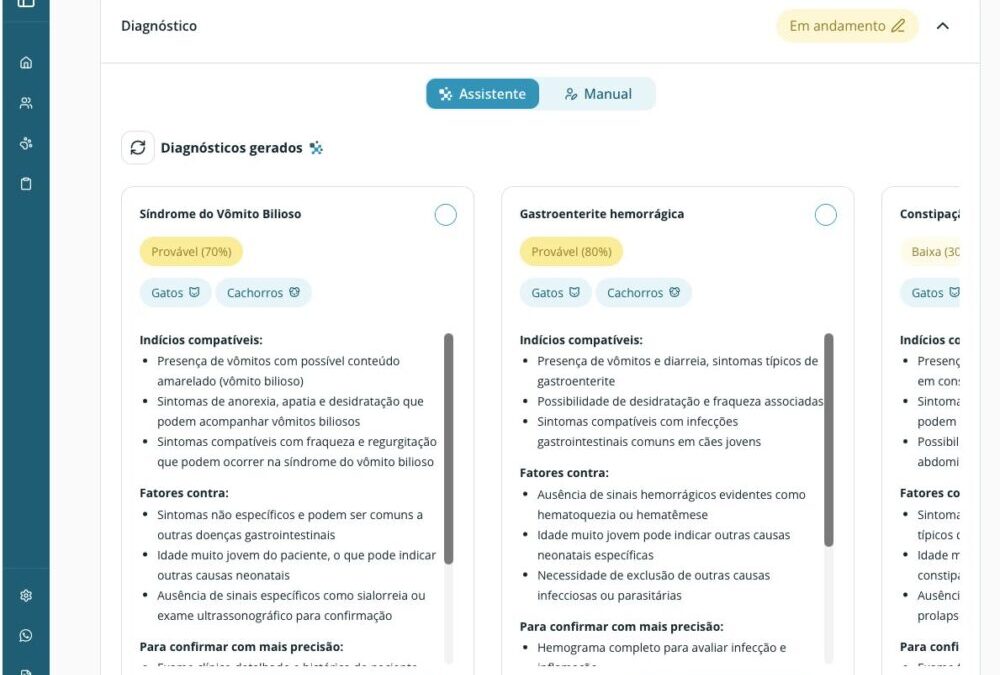Click the pencil icon beside Em andamento
This screenshot has width=1000, height=675.
(898, 26)
